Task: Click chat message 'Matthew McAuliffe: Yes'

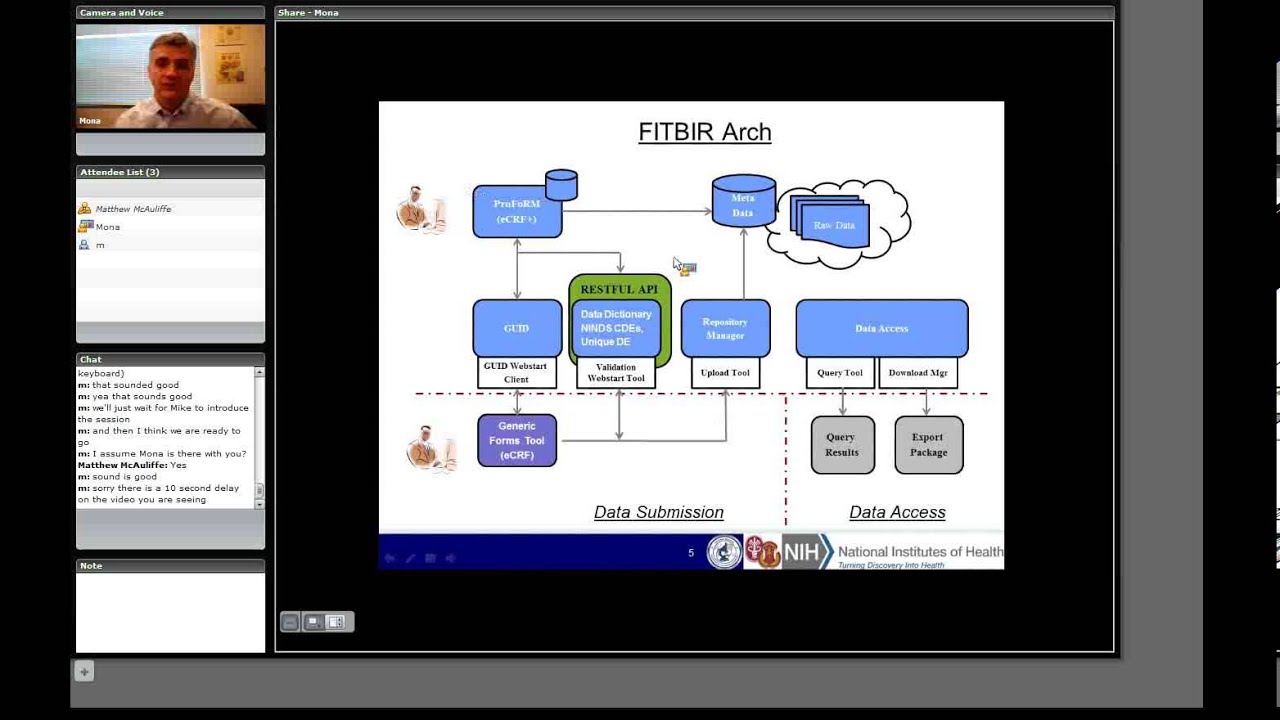Action: 132,465
